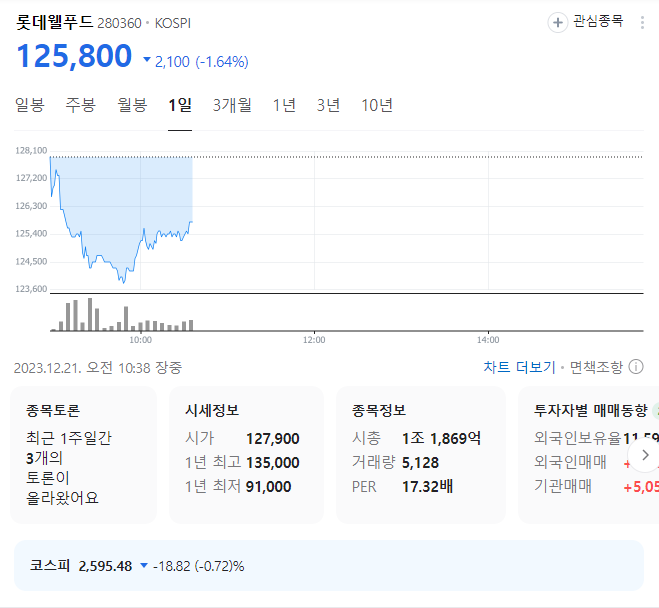Select the 3개월 chart tab
The width and height of the screenshot is (659, 608).
pos(232,105)
